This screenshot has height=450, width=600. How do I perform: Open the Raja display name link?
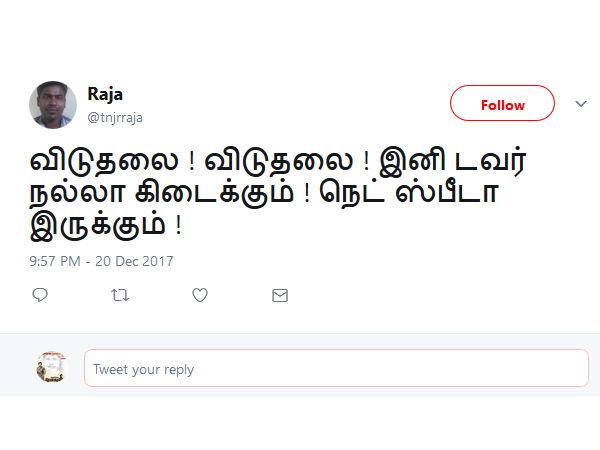pyautogui.click(x=106, y=96)
